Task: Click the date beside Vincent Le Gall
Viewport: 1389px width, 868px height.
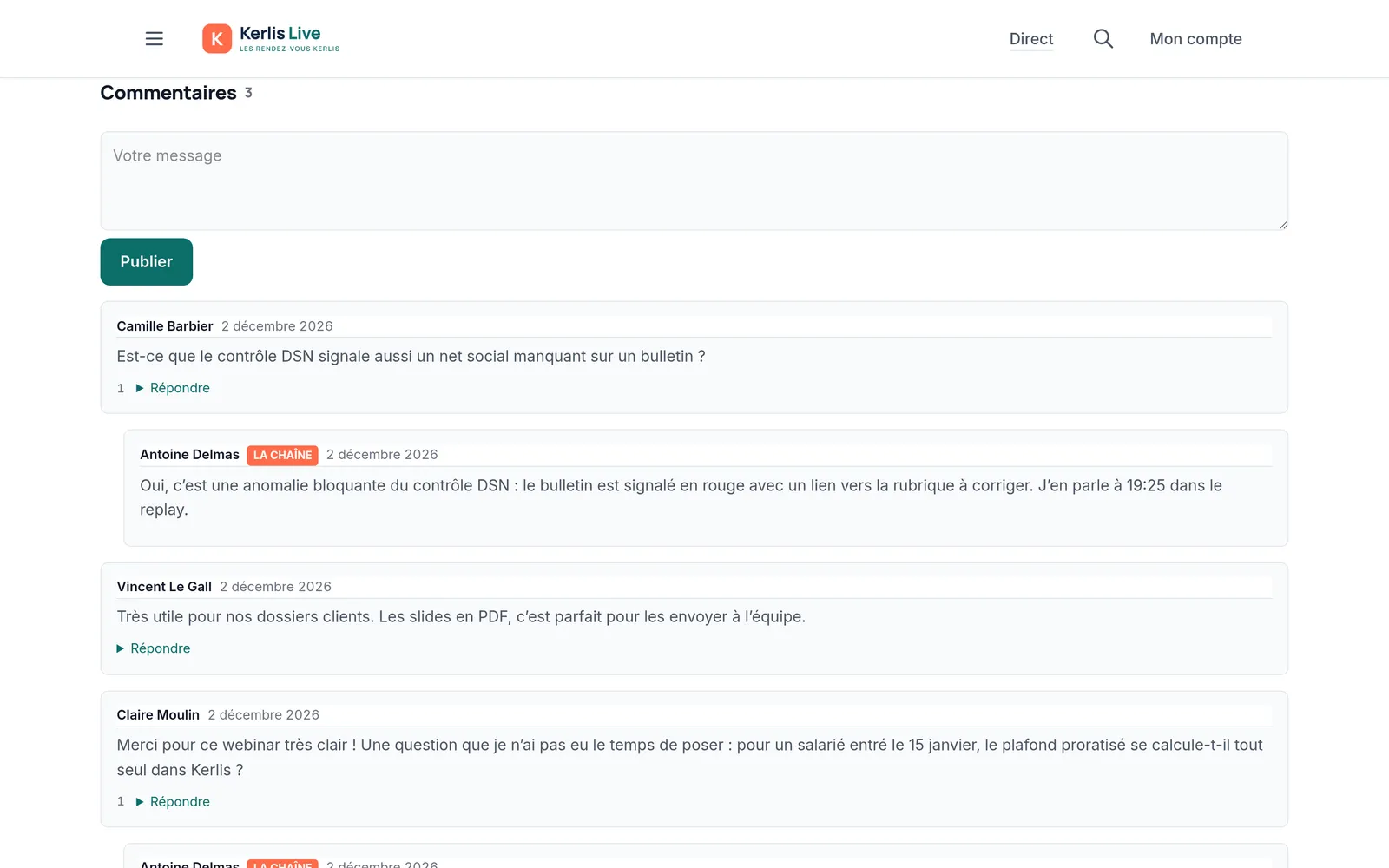Action: (275, 587)
